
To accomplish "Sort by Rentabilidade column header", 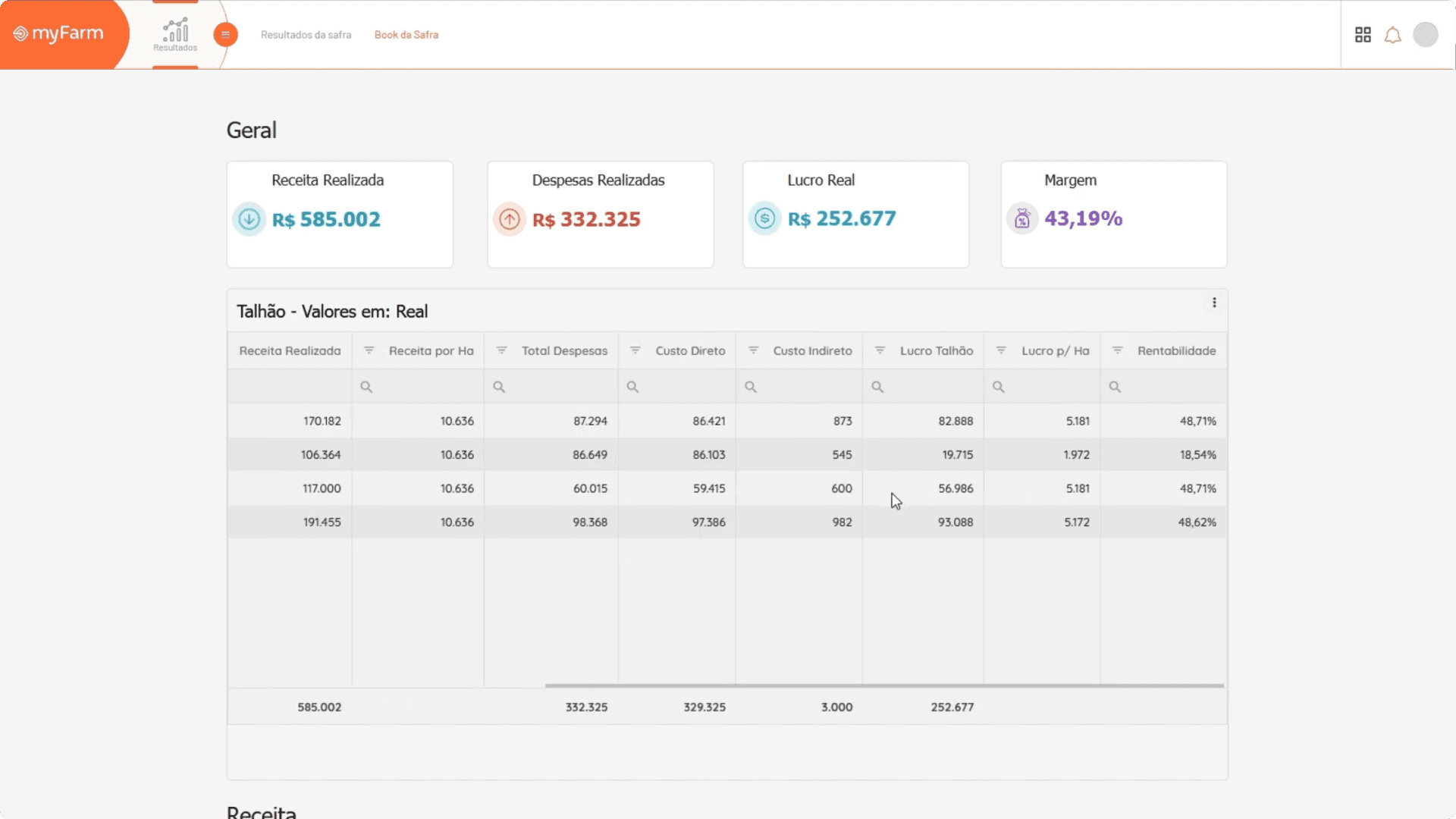I will point(1176,351).
